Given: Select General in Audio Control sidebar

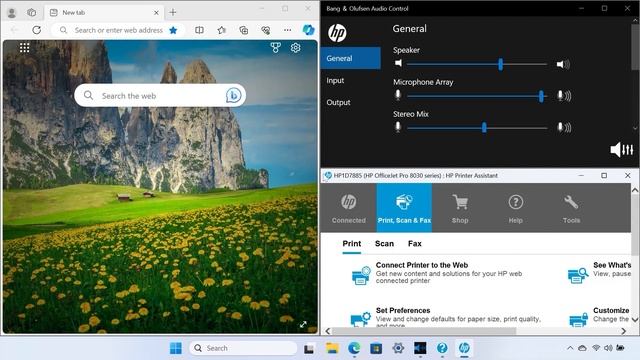Looking at the screenshot, I should [x=351, y=58].
